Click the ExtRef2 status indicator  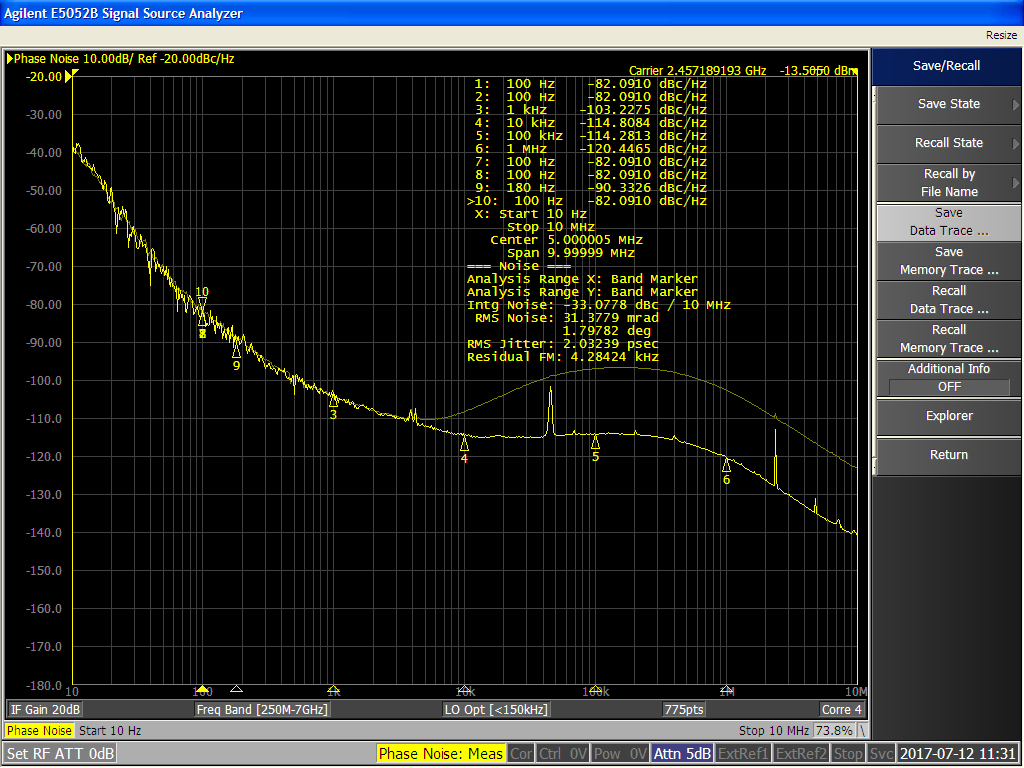pyautogui.click(x=801, y=754)
